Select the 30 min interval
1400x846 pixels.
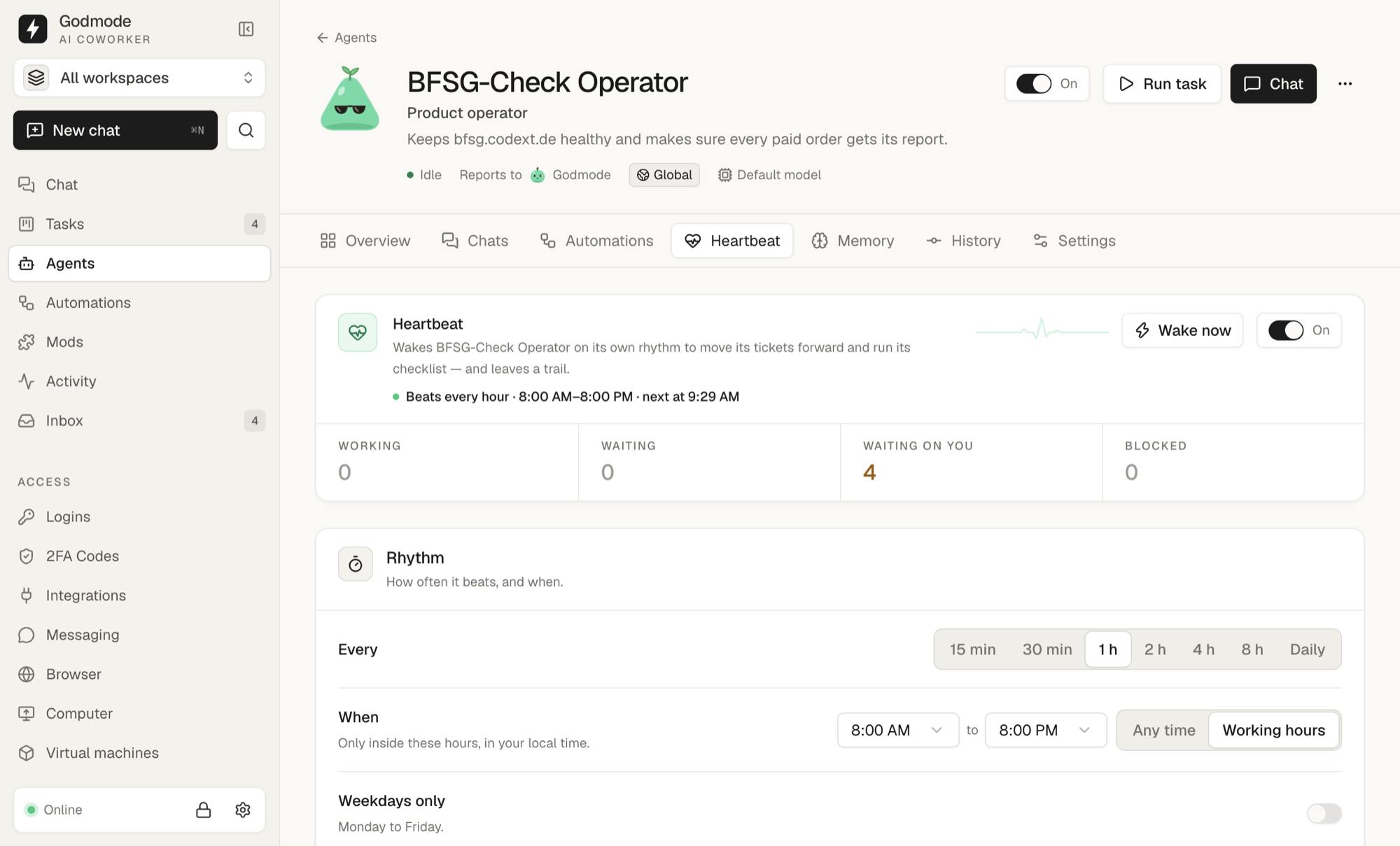tap(1047, 649)
